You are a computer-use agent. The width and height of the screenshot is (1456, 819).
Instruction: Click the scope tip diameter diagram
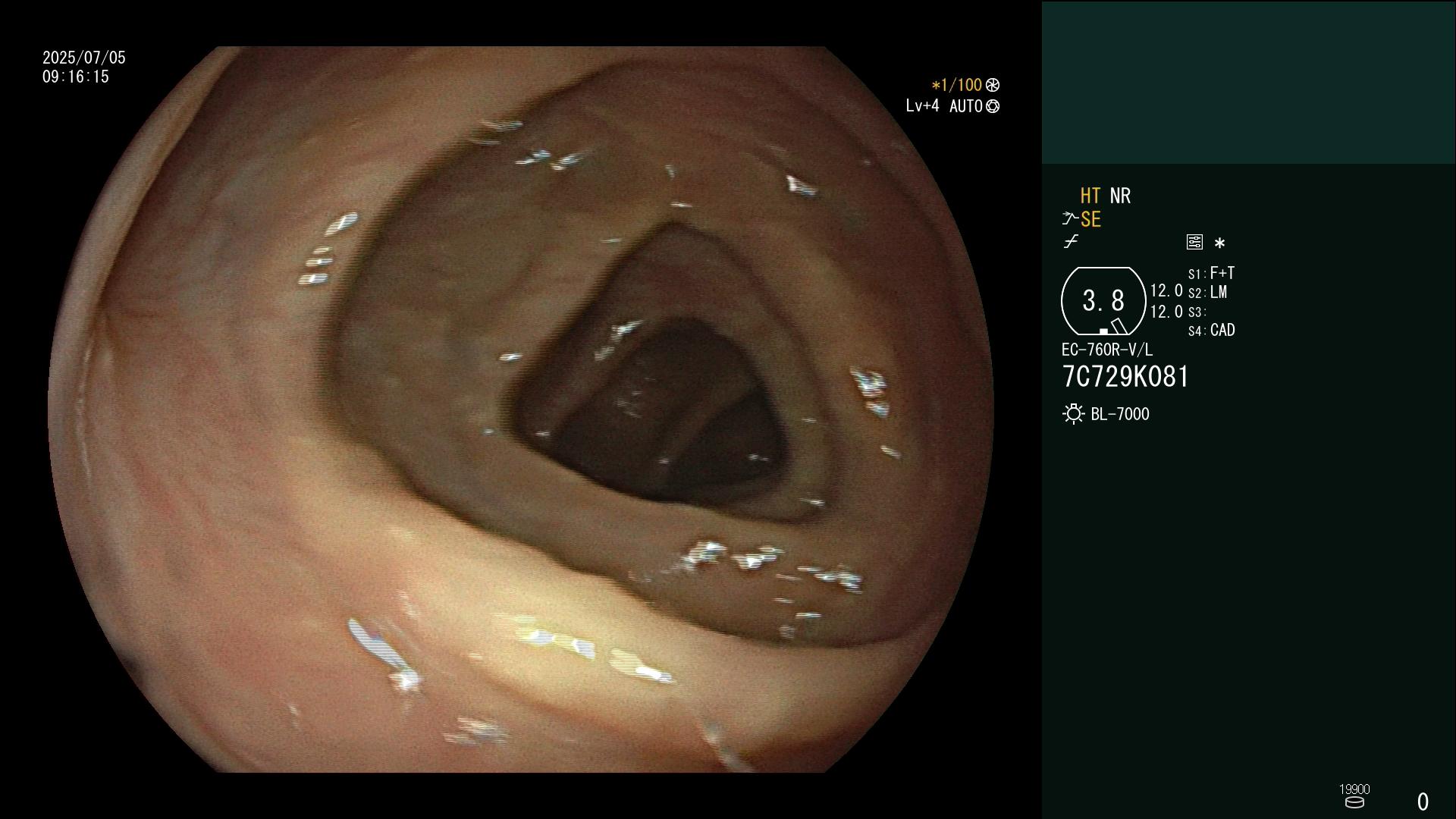(x=1103, y=301)
